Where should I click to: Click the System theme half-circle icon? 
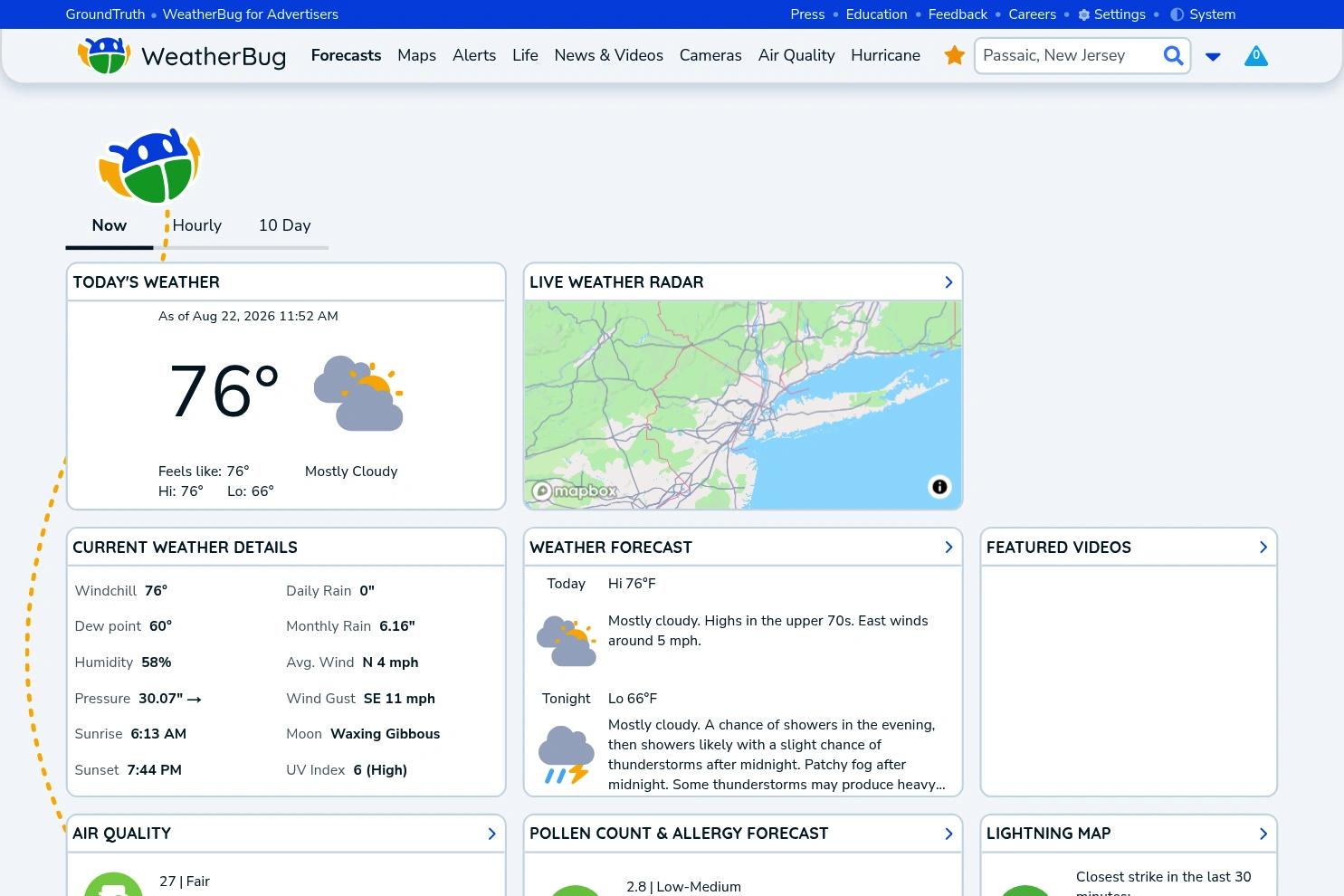tap(1177, 14)
